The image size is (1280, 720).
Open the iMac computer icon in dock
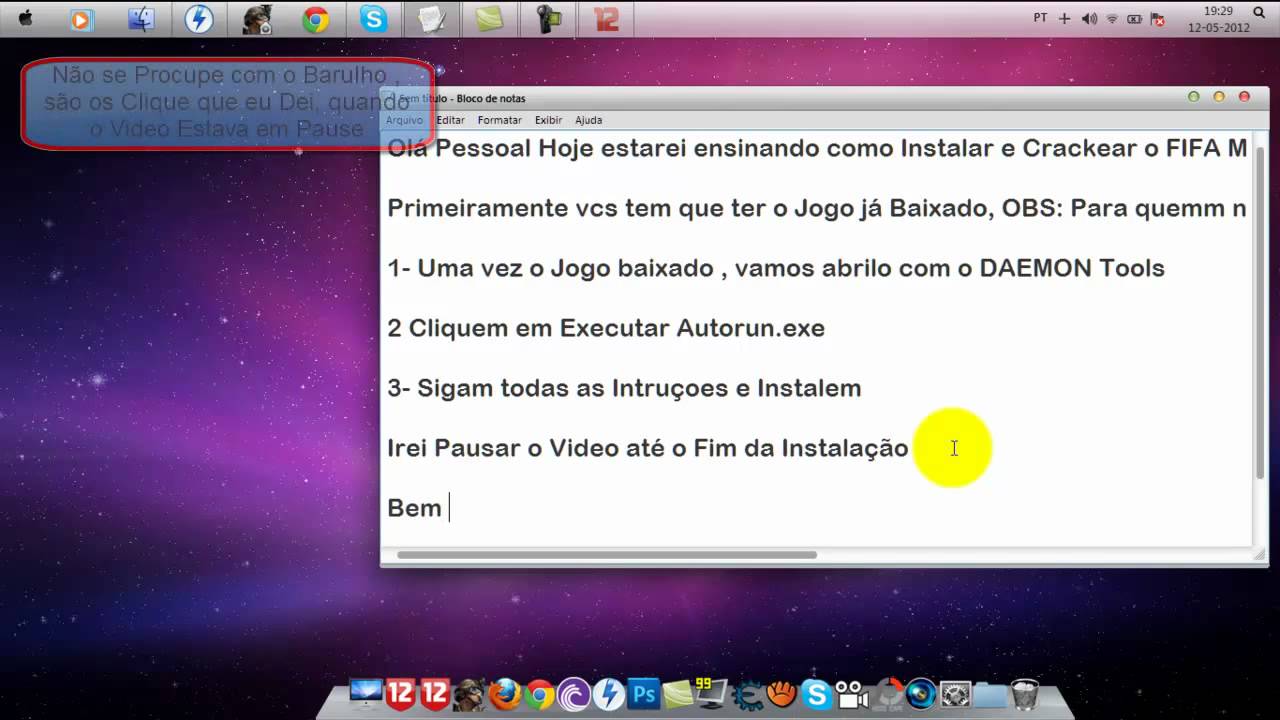(x=365, y=694)
